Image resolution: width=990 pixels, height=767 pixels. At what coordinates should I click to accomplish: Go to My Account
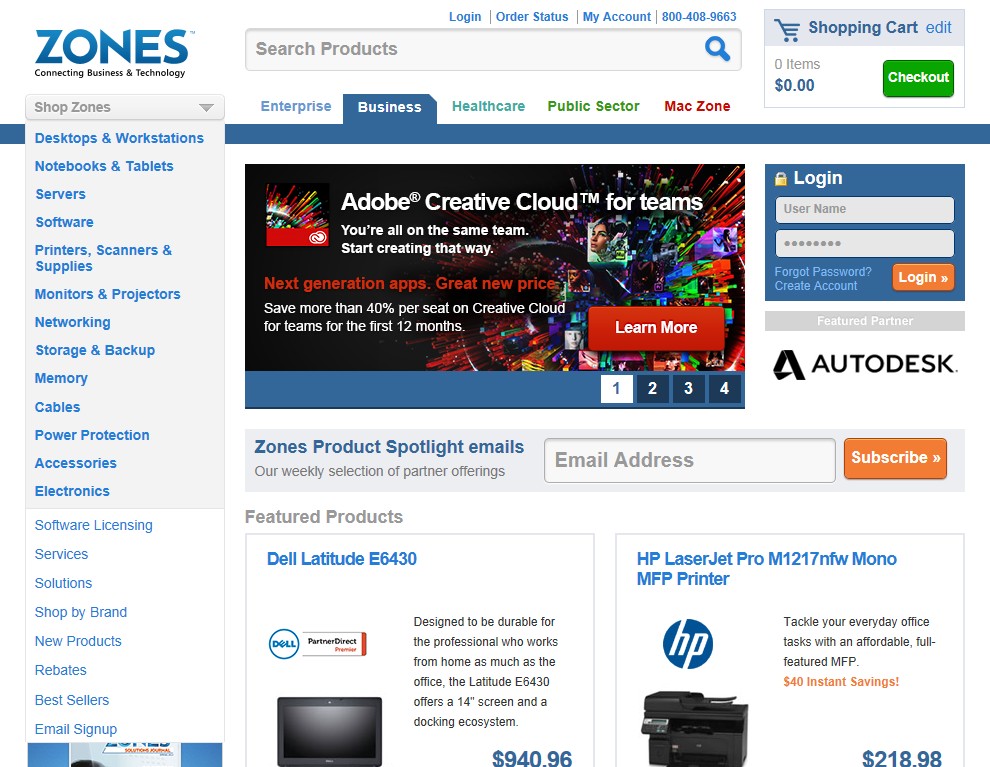[616, 17]
